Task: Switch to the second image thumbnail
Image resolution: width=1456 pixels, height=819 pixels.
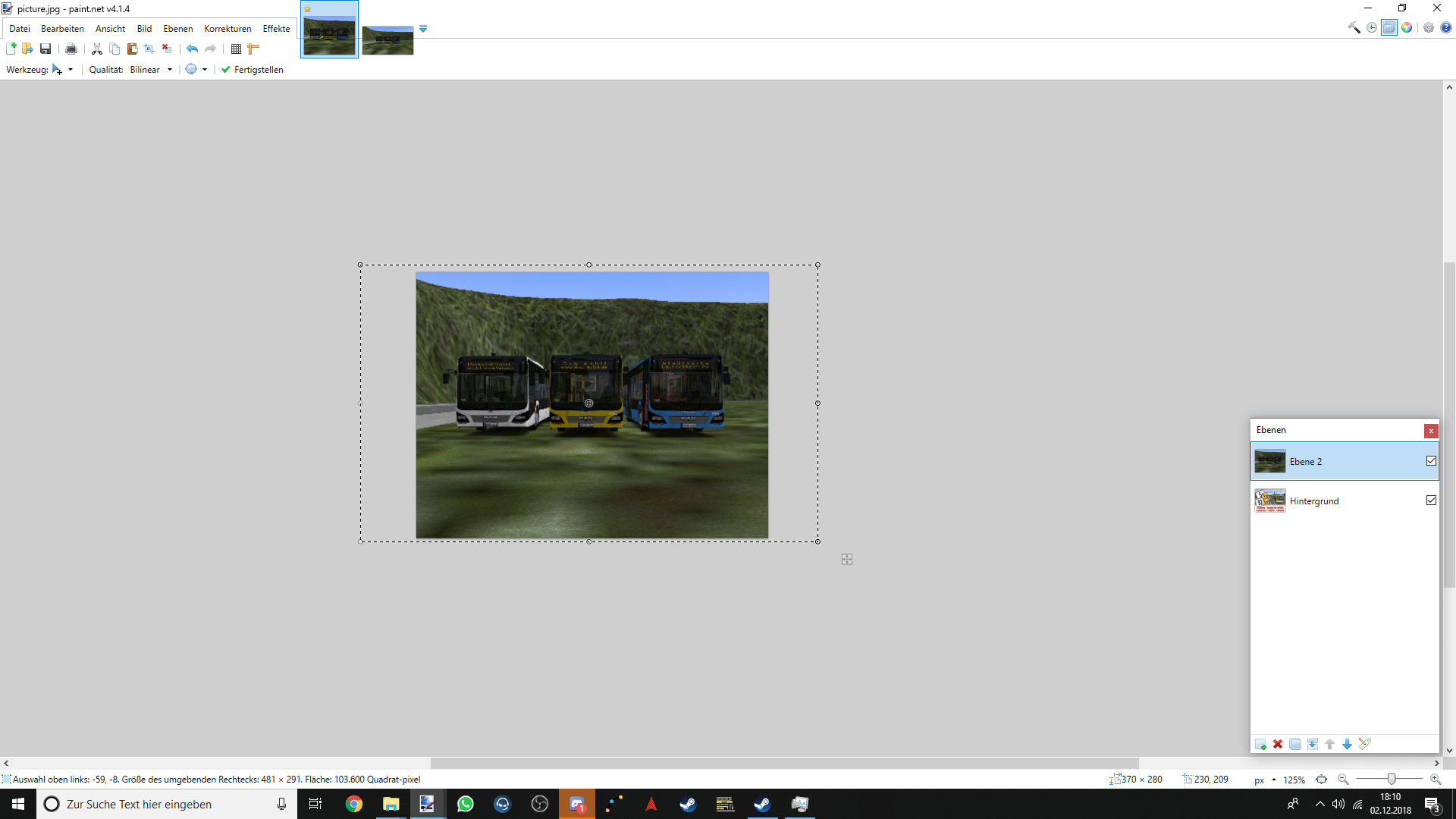Action: [388, 40]
